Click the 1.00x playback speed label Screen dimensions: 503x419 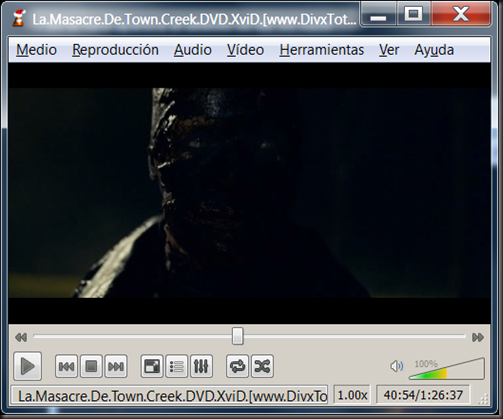(352, 395)
